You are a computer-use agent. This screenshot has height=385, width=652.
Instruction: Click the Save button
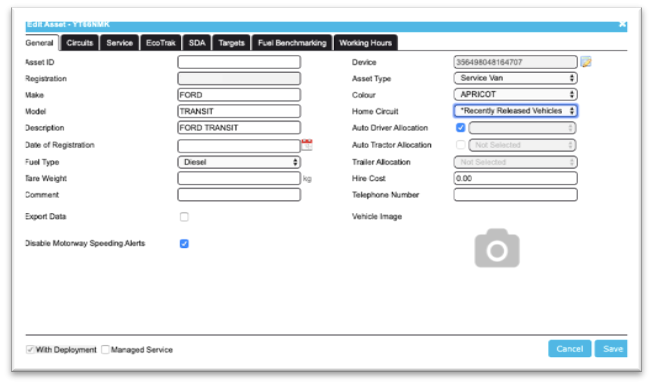611,349
